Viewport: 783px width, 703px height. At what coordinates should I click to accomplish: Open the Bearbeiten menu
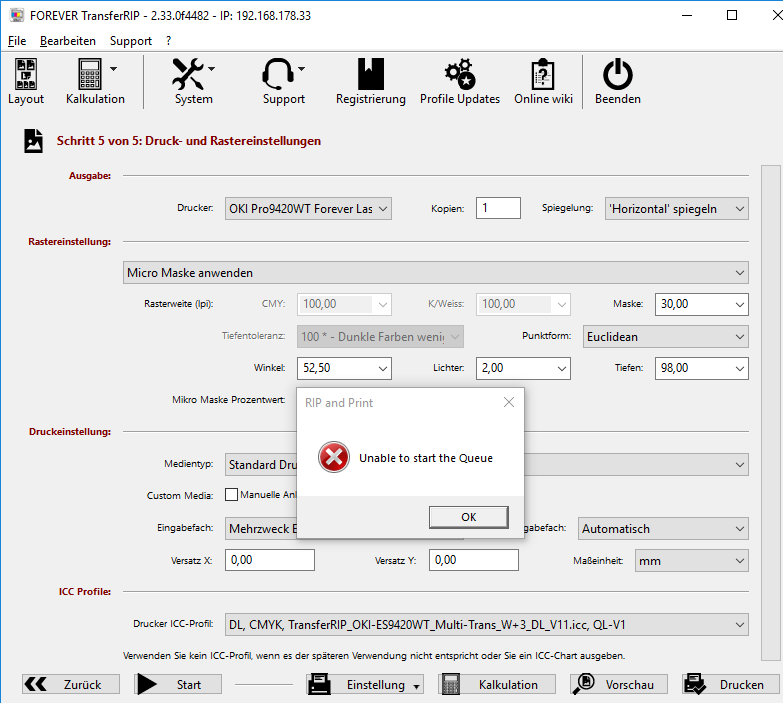point(68,41)
